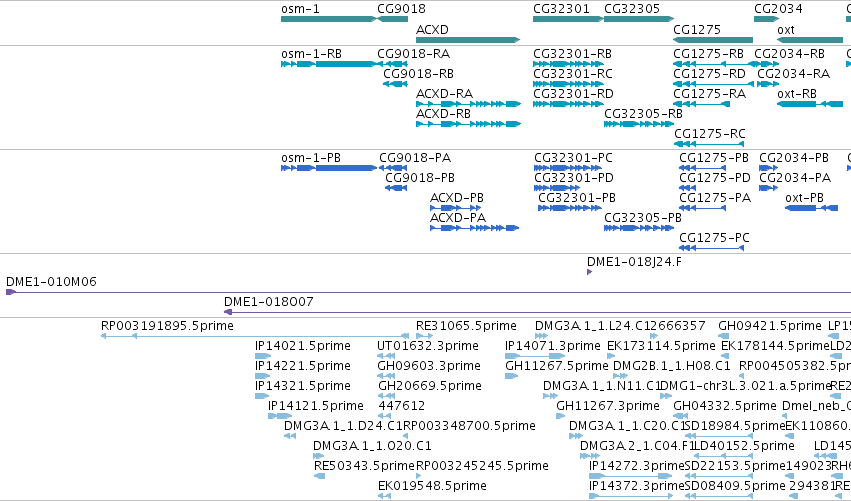Click the CG1275 gene bar
851x501 pixels.
click(713, 40)
